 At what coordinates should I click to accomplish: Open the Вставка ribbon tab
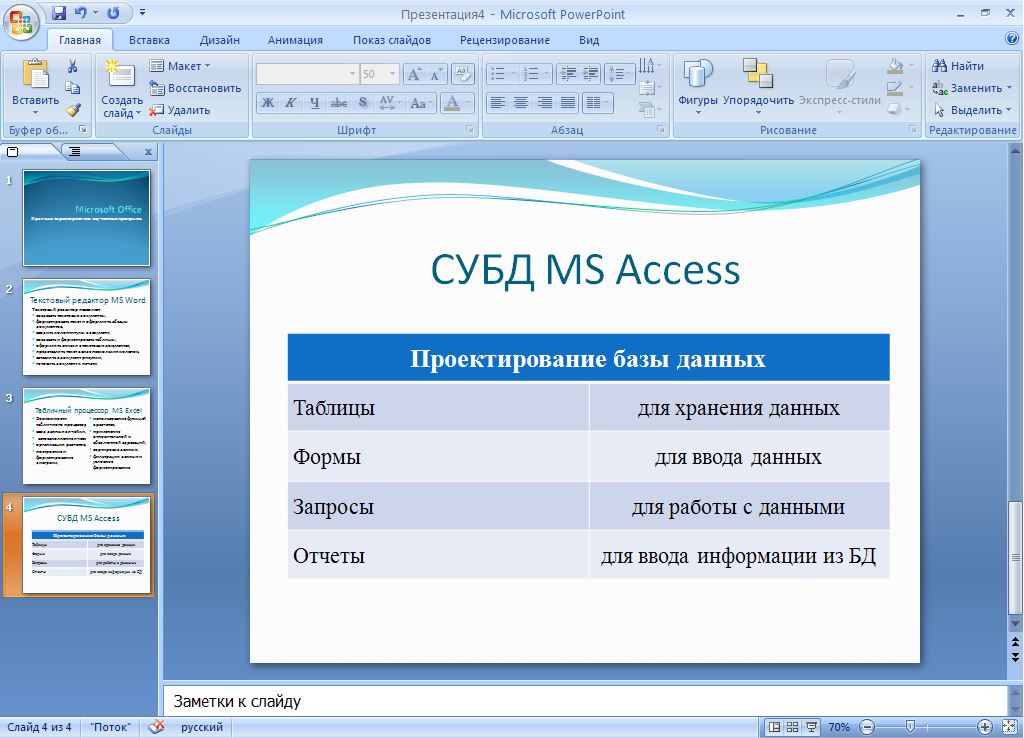click(x=149, y=40)
